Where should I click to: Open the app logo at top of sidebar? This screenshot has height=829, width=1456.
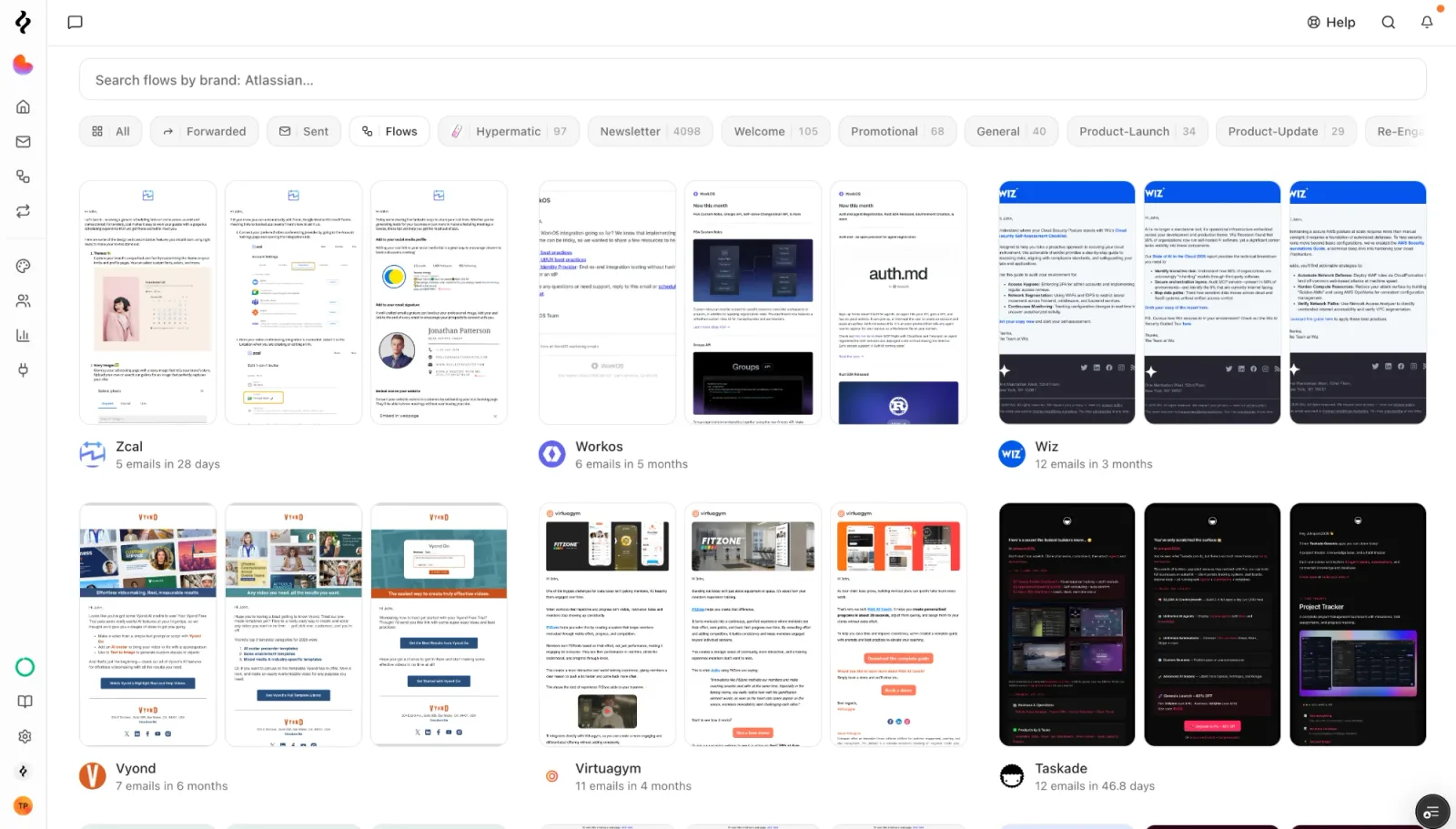click(x=23, y=22)
